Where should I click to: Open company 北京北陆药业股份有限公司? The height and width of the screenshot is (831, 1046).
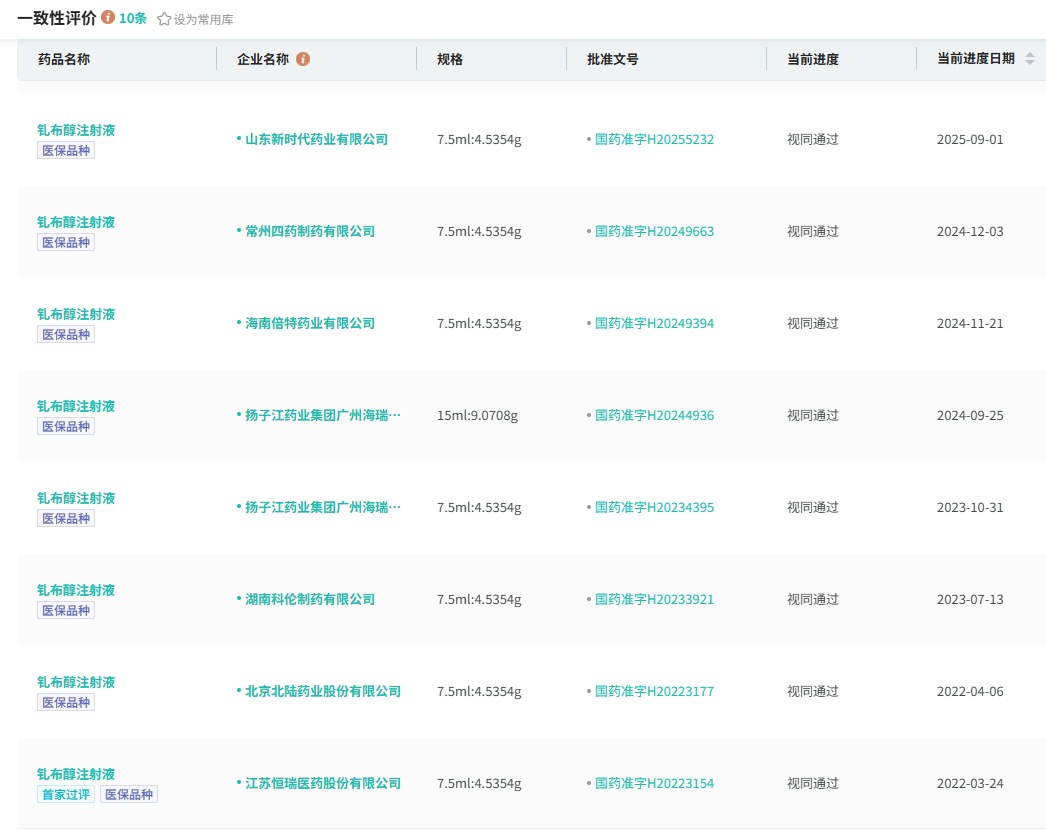[x=323, y=691]
